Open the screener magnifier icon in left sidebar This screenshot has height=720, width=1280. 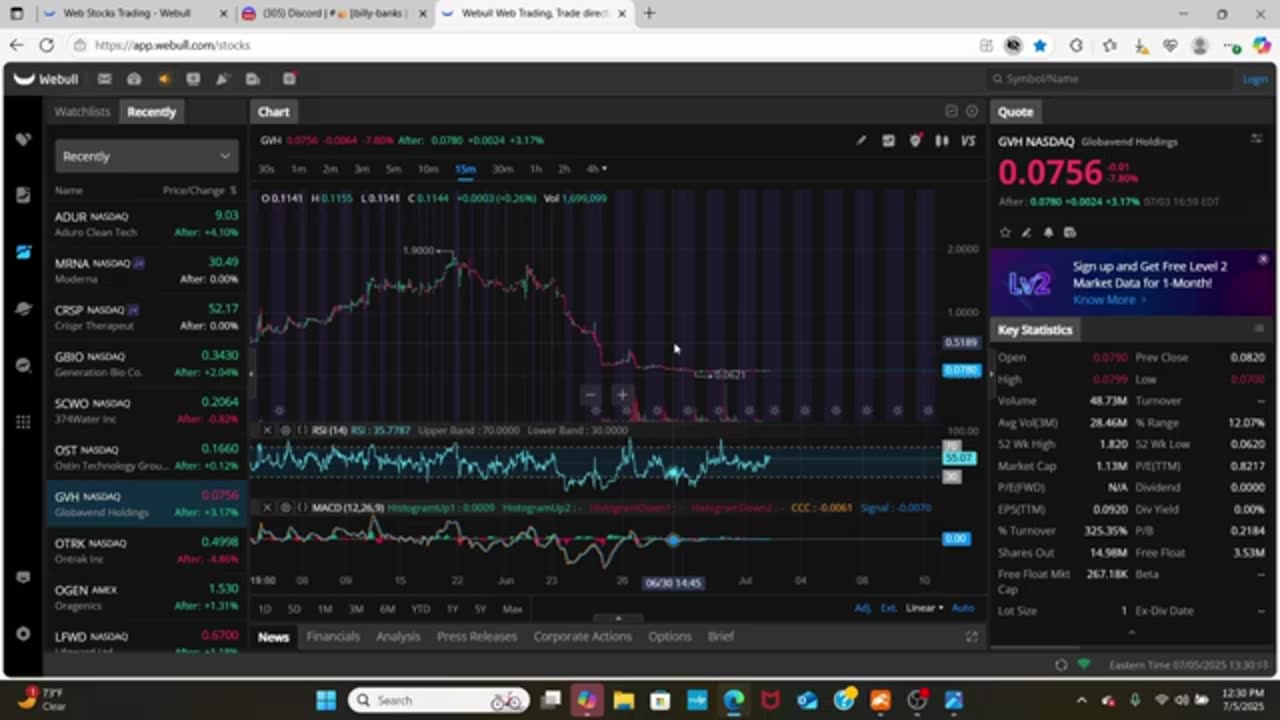[24, 365]
